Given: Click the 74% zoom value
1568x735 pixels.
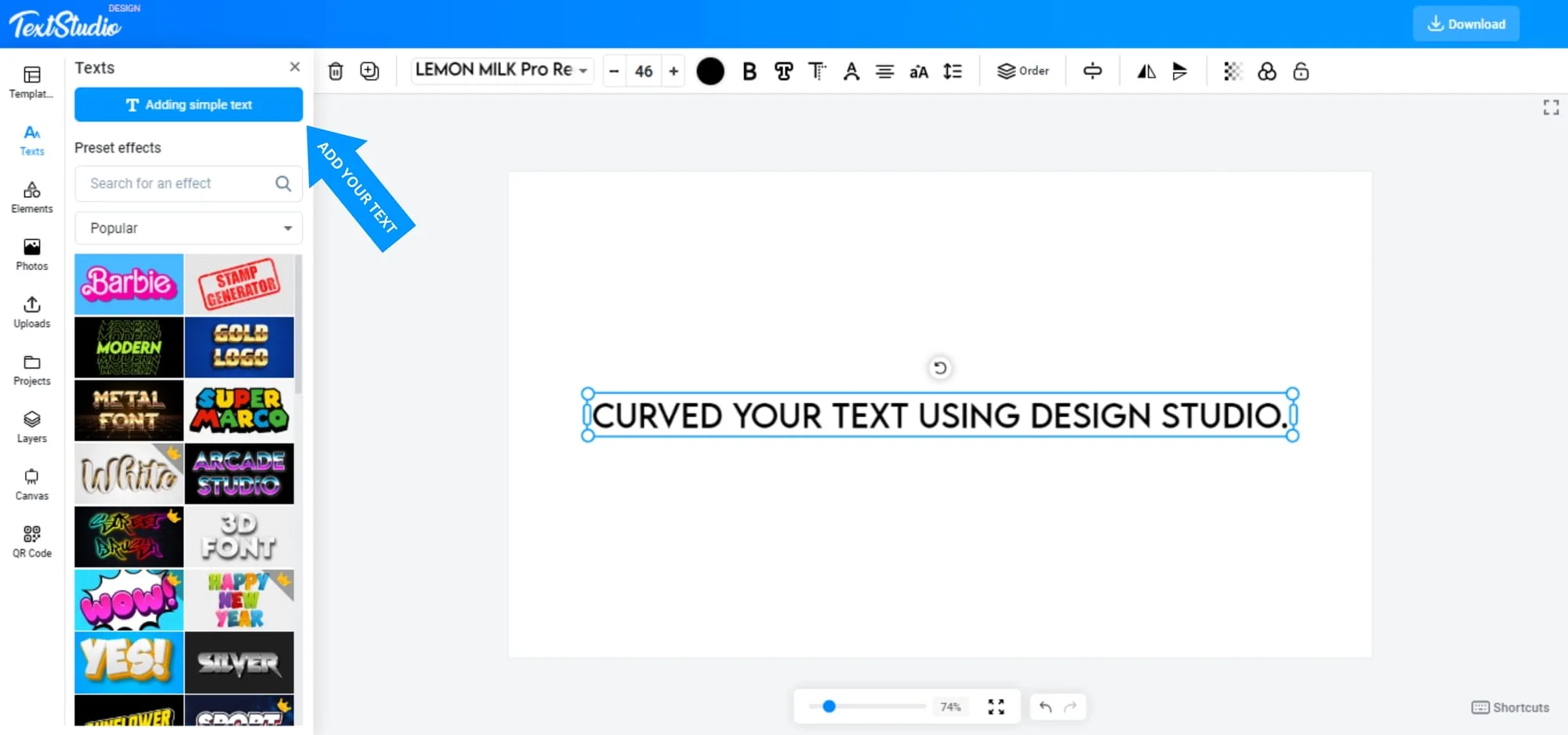Looking at the screenshot, I should 950,707.
